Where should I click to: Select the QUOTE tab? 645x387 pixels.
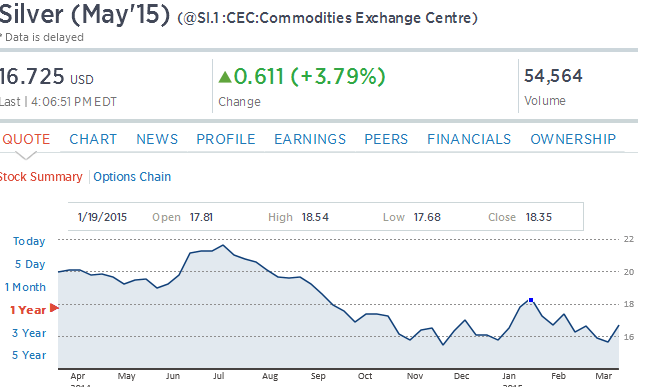coord(26,139)
